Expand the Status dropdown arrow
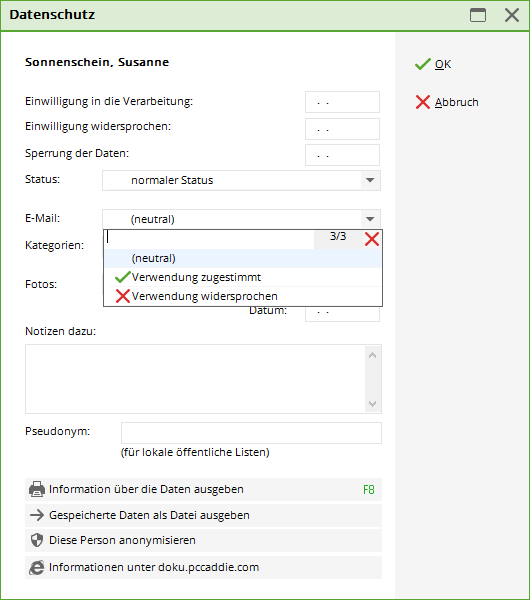The height and width of the screenshot is (600, 530). click(x=370, y=180)
